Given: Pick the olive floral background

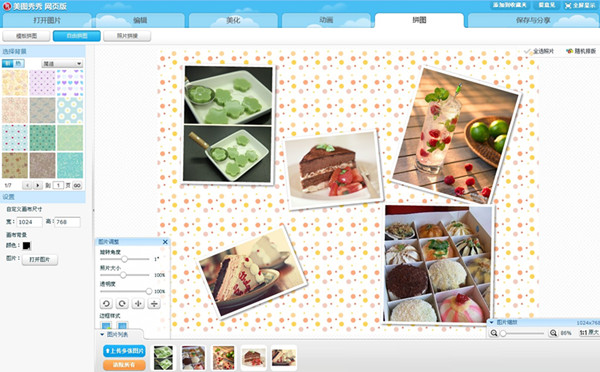Looking at the screenshot, I should click(15, 165).
